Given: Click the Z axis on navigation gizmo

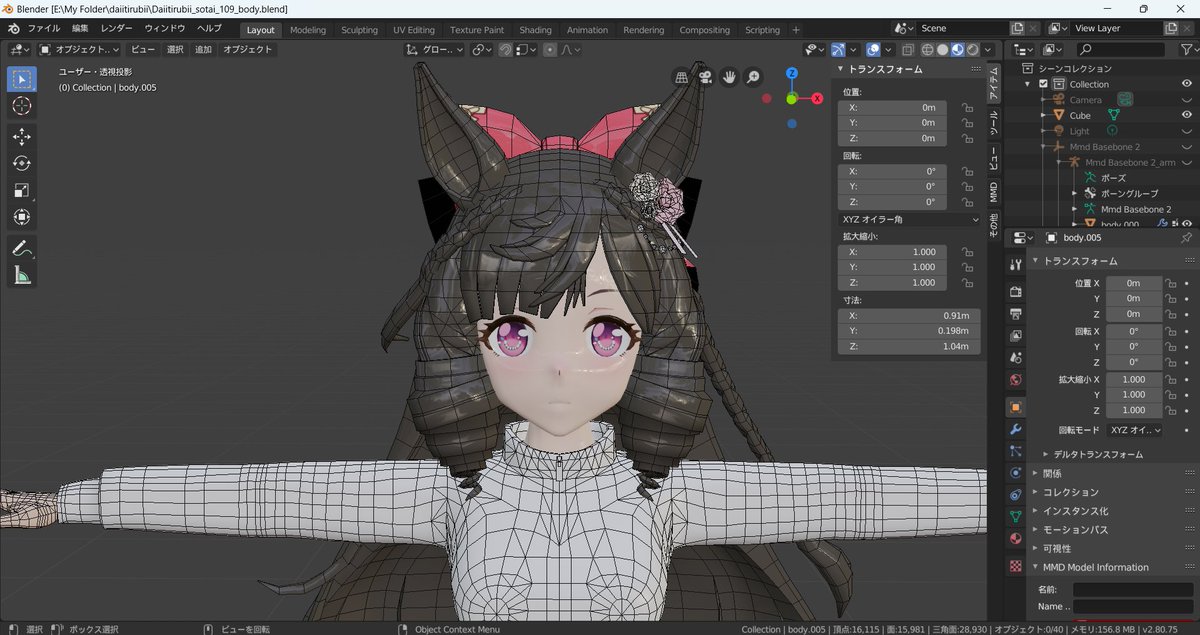Looking at the screenshot, I should (791, 74).
